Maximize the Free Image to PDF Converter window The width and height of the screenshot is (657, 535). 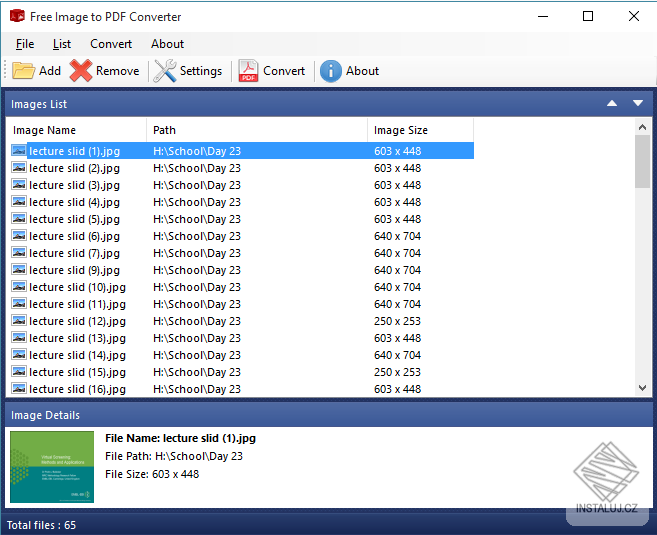click(x=588, y=16)
